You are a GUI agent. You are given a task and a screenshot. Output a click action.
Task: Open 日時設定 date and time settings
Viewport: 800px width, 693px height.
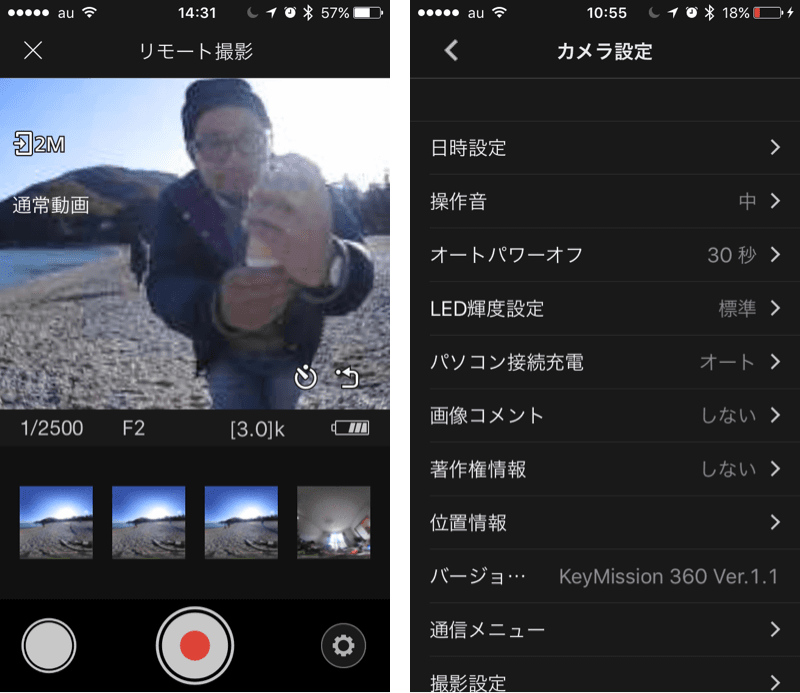click(x=604, y=148)
